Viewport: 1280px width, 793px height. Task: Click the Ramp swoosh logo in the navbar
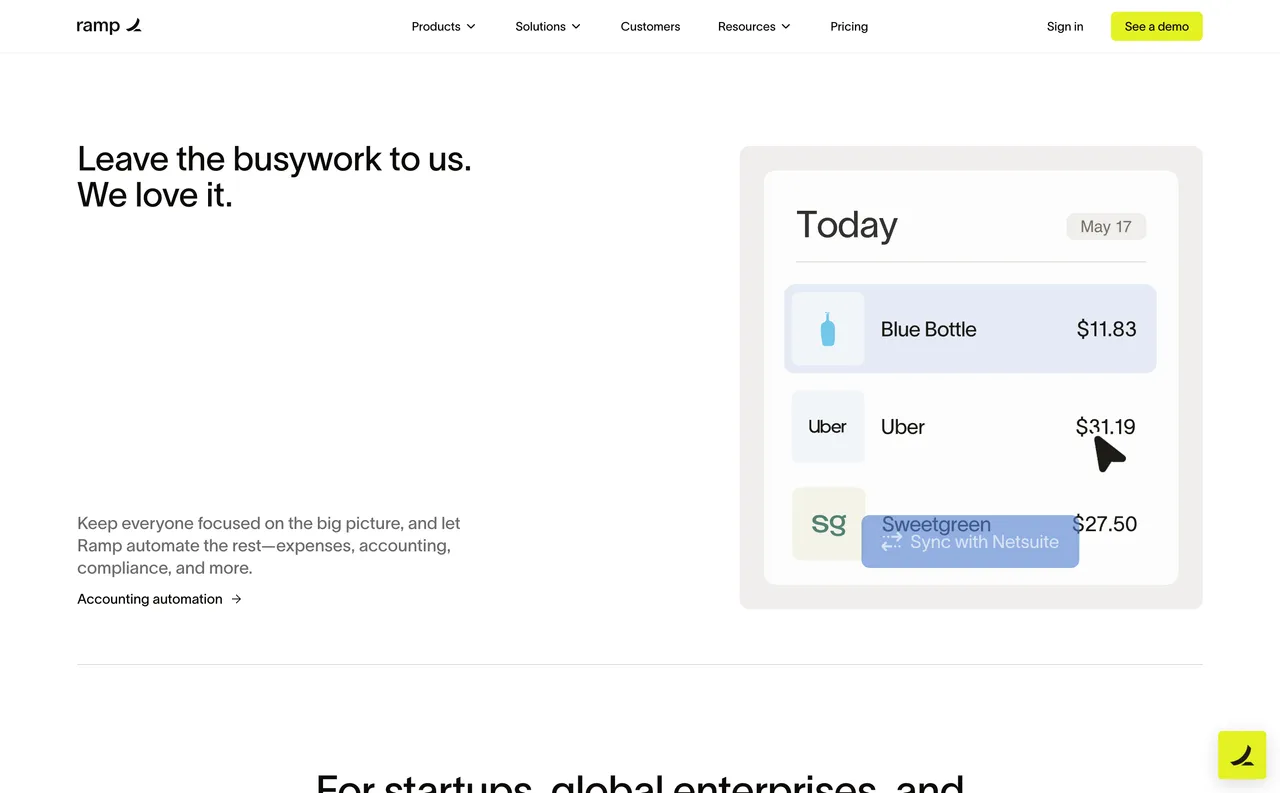point(133,25)
